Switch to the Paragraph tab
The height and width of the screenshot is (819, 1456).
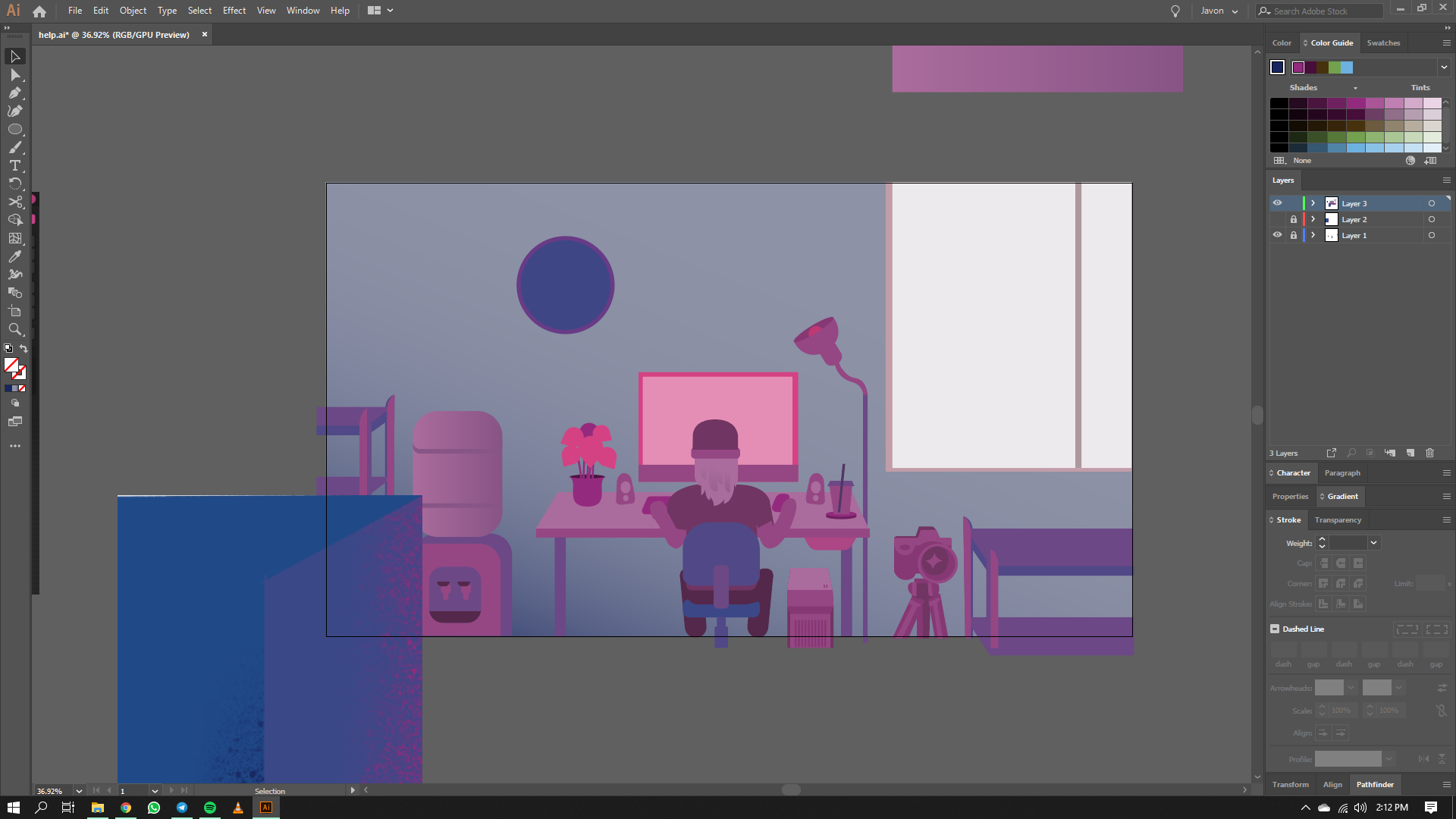point(1342,473)
